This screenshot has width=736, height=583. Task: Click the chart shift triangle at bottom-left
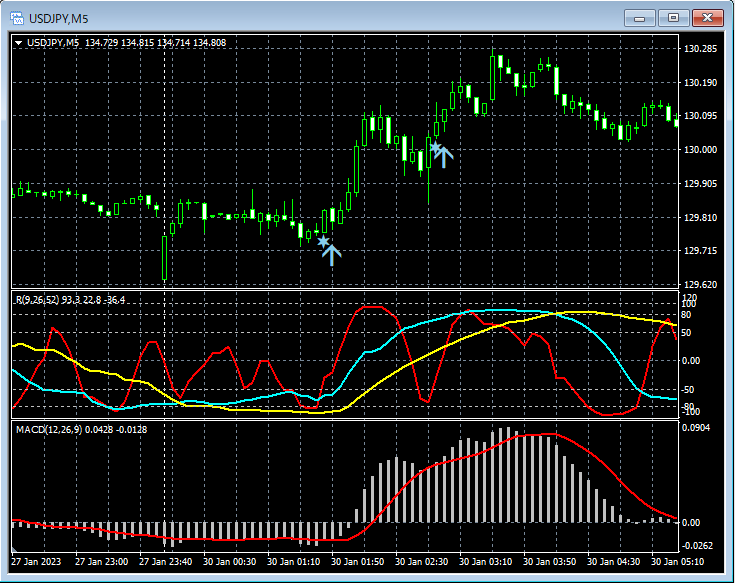pyautogui.click(x=15, y=550)
